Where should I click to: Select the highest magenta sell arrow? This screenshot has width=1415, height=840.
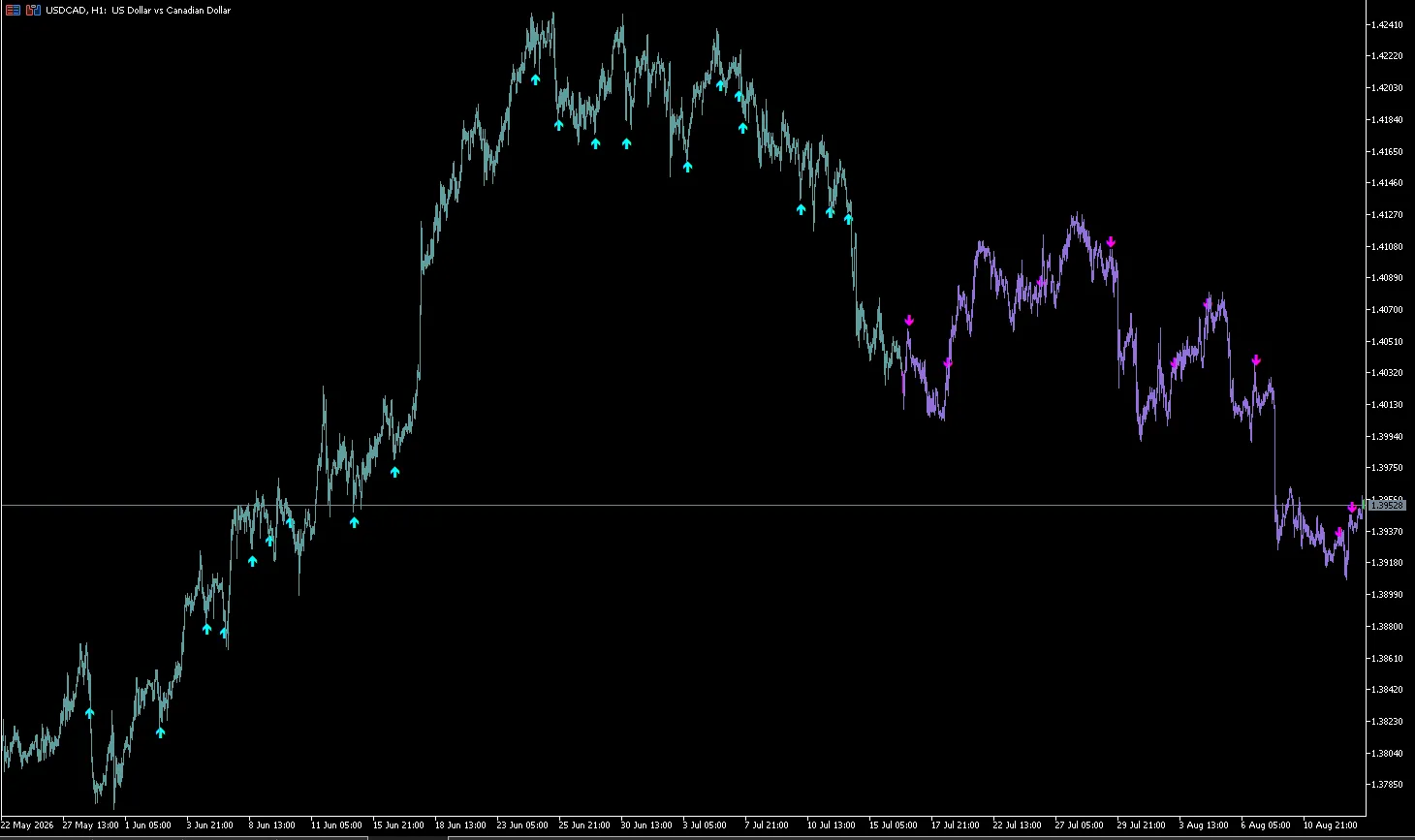[1111, 241]
